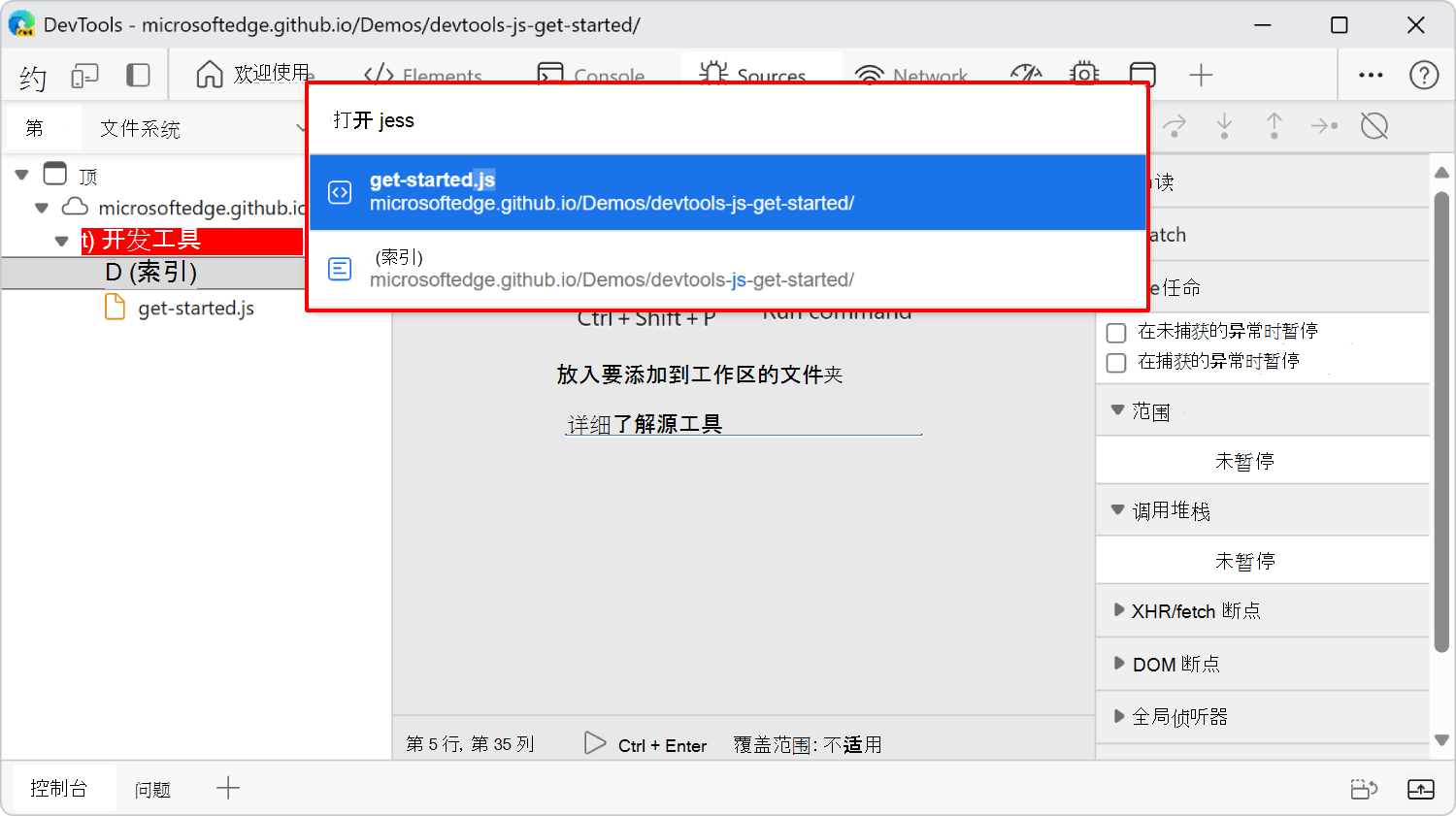
Task: Click the frame window icon beside 顶
Action: (55, 174)
